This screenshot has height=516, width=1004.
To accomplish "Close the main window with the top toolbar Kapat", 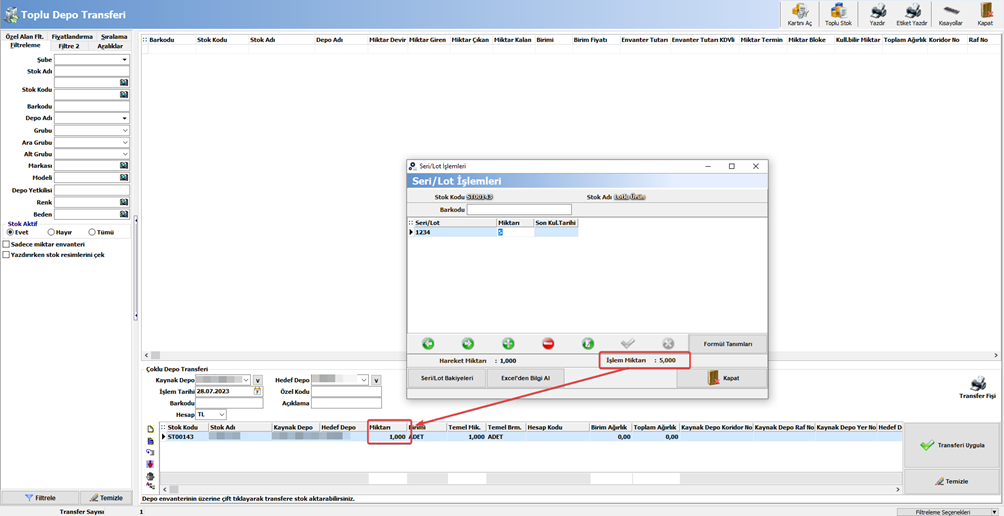I will pos(985,14).
